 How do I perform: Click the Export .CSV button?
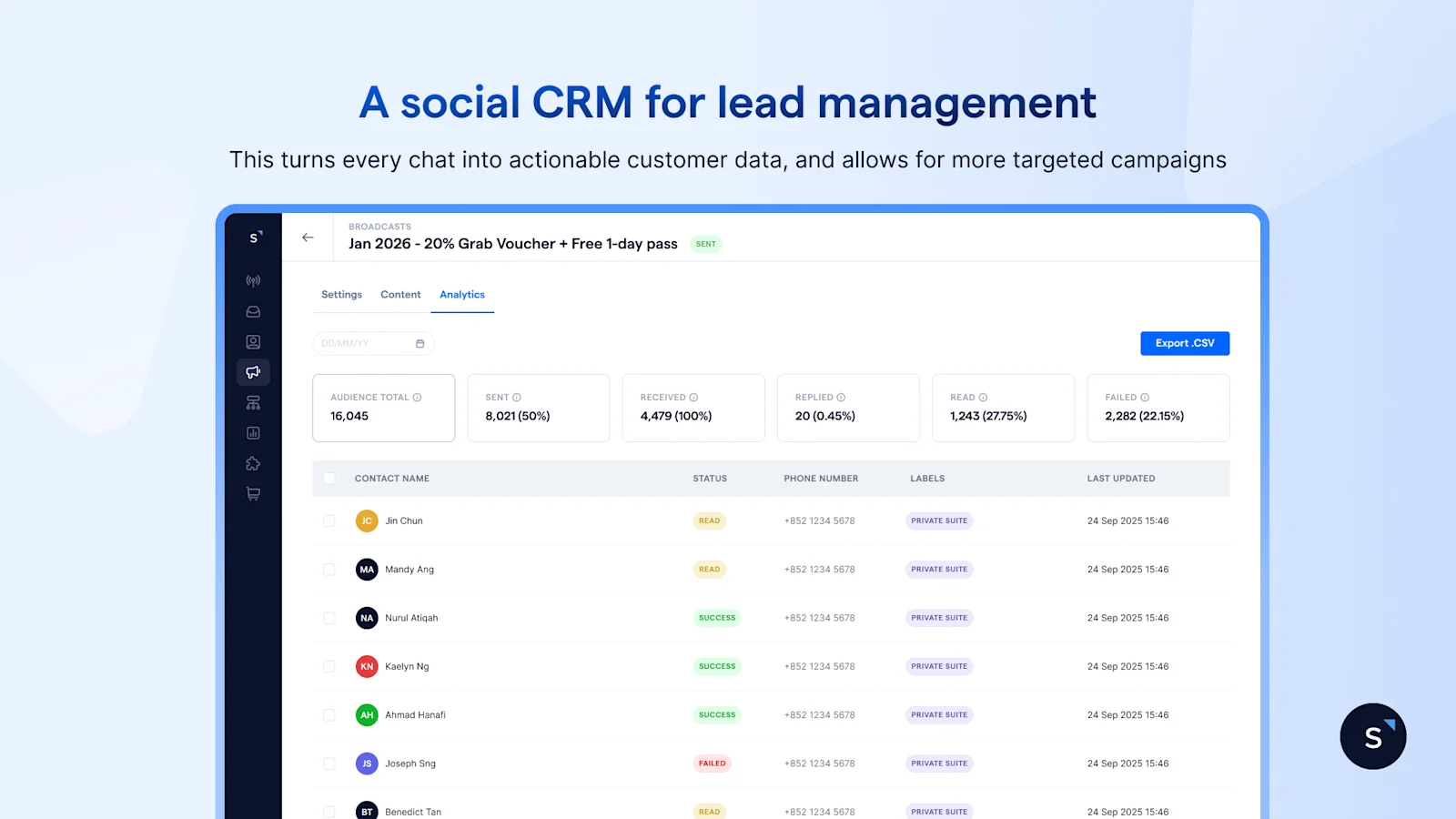[1185, 343]
